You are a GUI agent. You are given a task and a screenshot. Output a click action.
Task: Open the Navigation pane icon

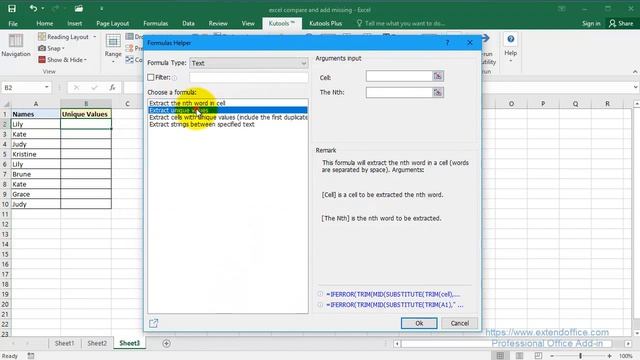click(x=16, y=45)
